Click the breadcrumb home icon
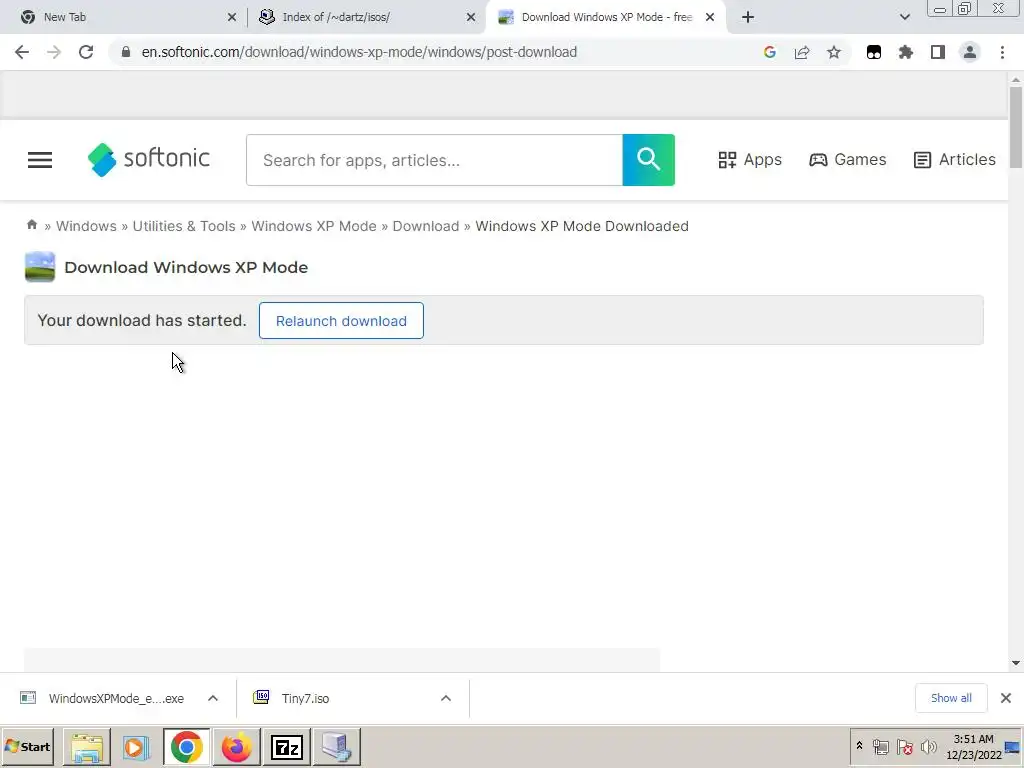The height and width of the screenshot is (768, 1024). pos(31,225)
